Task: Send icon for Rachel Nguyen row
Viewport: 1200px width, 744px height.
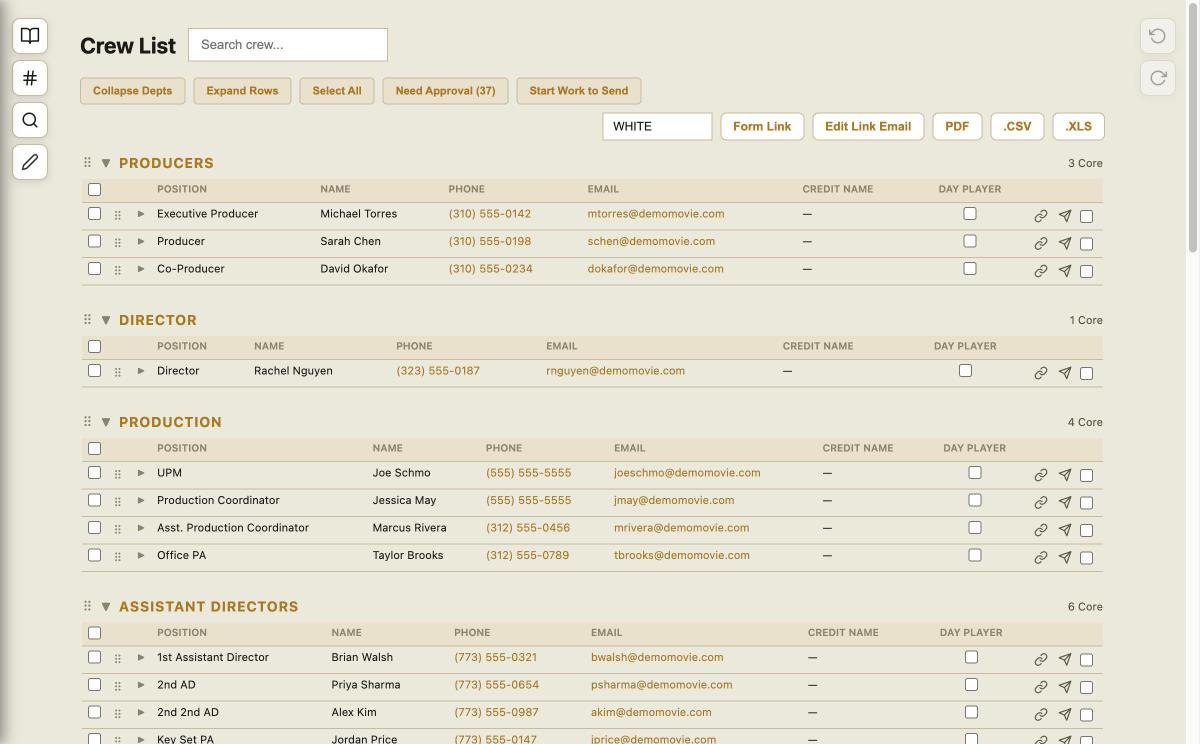Action: pos(1065,373)
